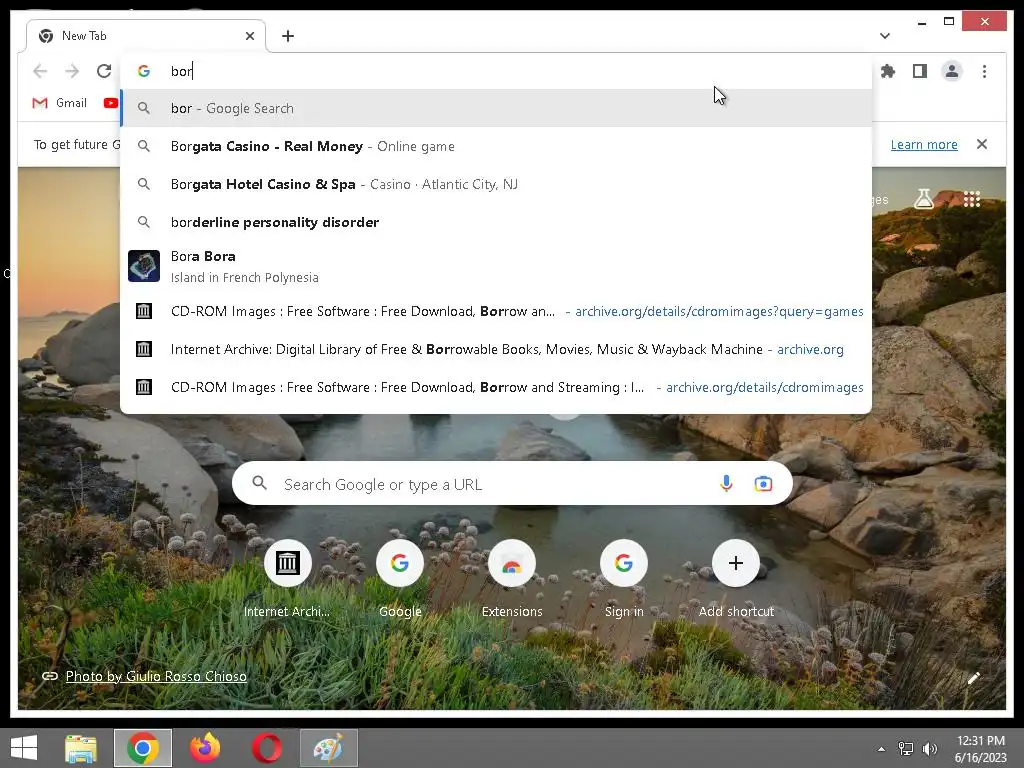Image resolution: width=1024 pixels, height=768 pixels.
Task: Toggle the side panel icon
Action: (x=920, y=71)
